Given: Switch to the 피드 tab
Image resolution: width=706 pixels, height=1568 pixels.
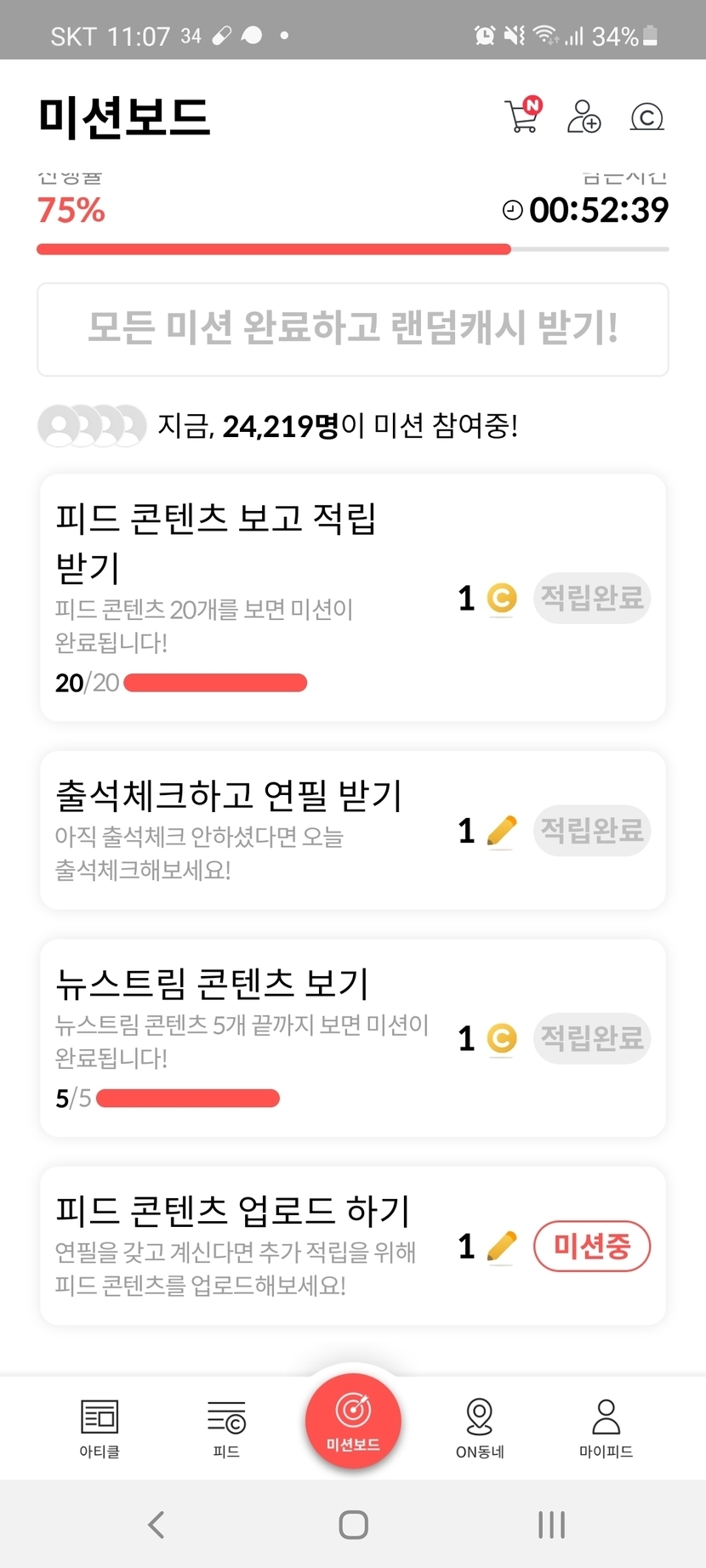Looking at the screenshot, I should click(226, 1429).
